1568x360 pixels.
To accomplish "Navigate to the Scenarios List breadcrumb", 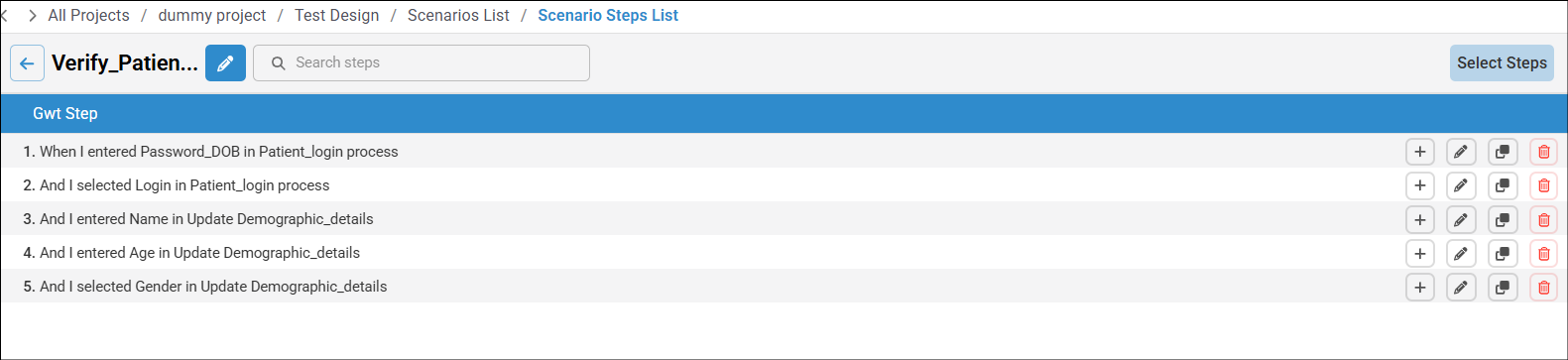I will pos(458,16).
